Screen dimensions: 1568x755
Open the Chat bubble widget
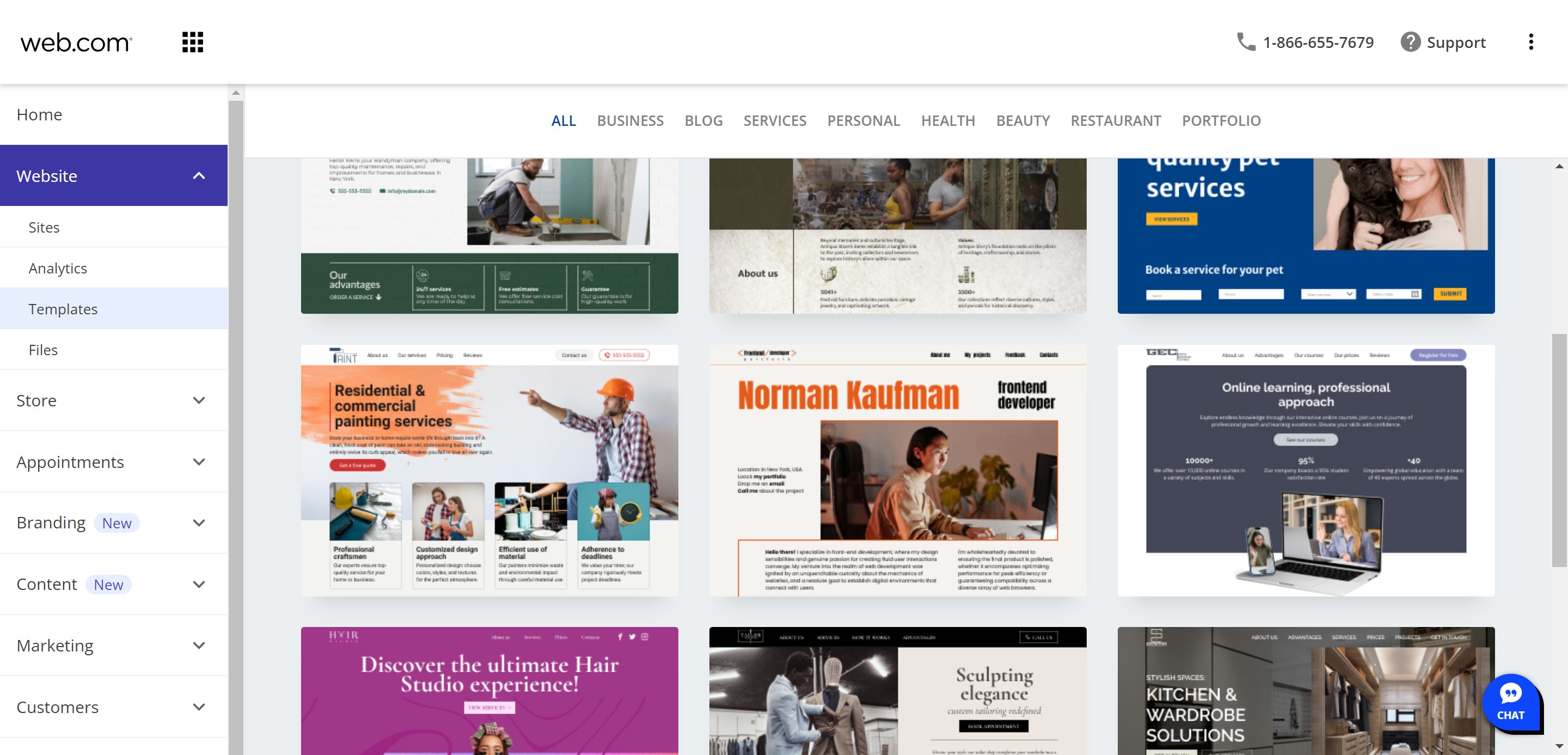pos(1510,703)
